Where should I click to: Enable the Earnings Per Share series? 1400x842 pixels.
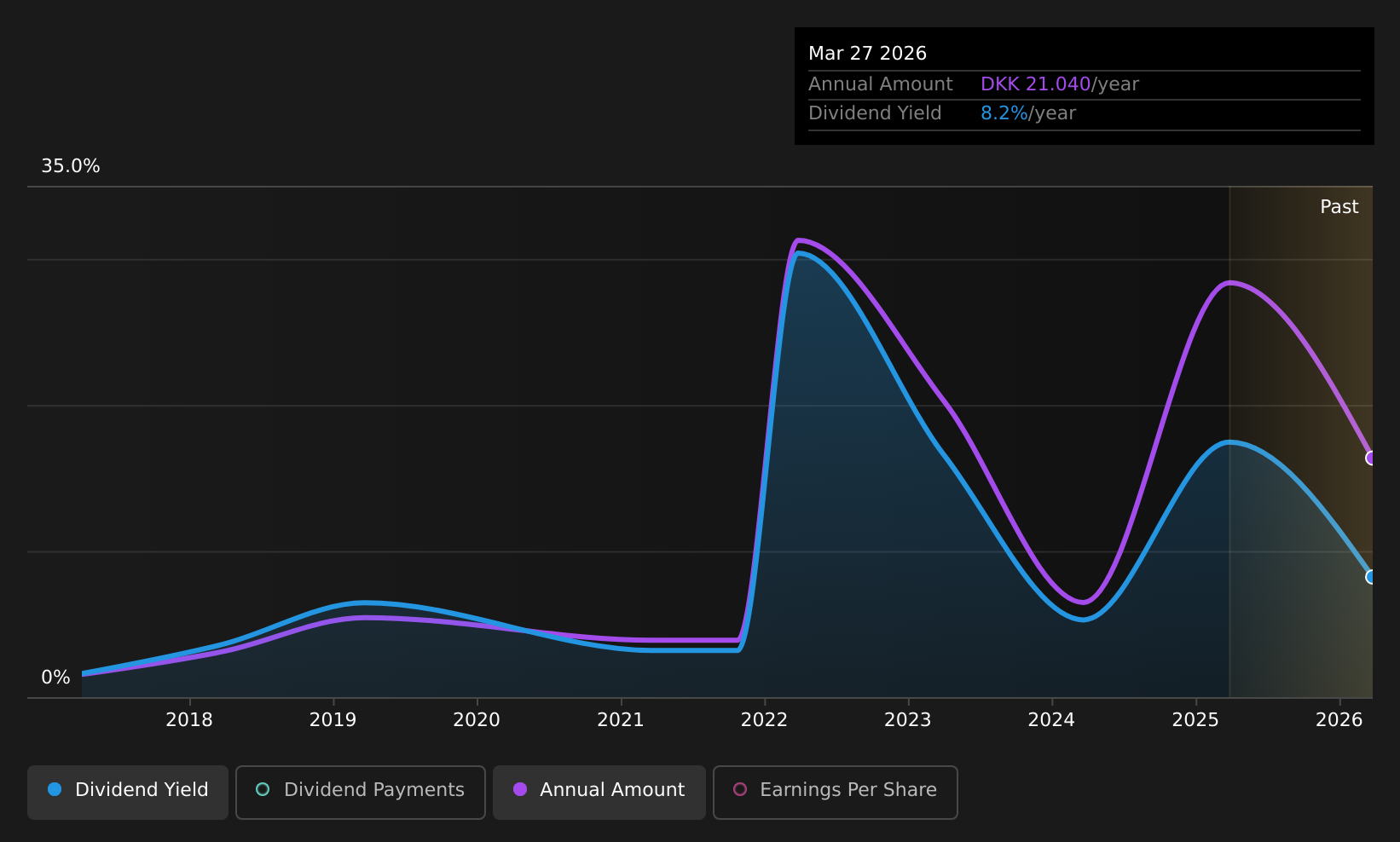[836, 792]
